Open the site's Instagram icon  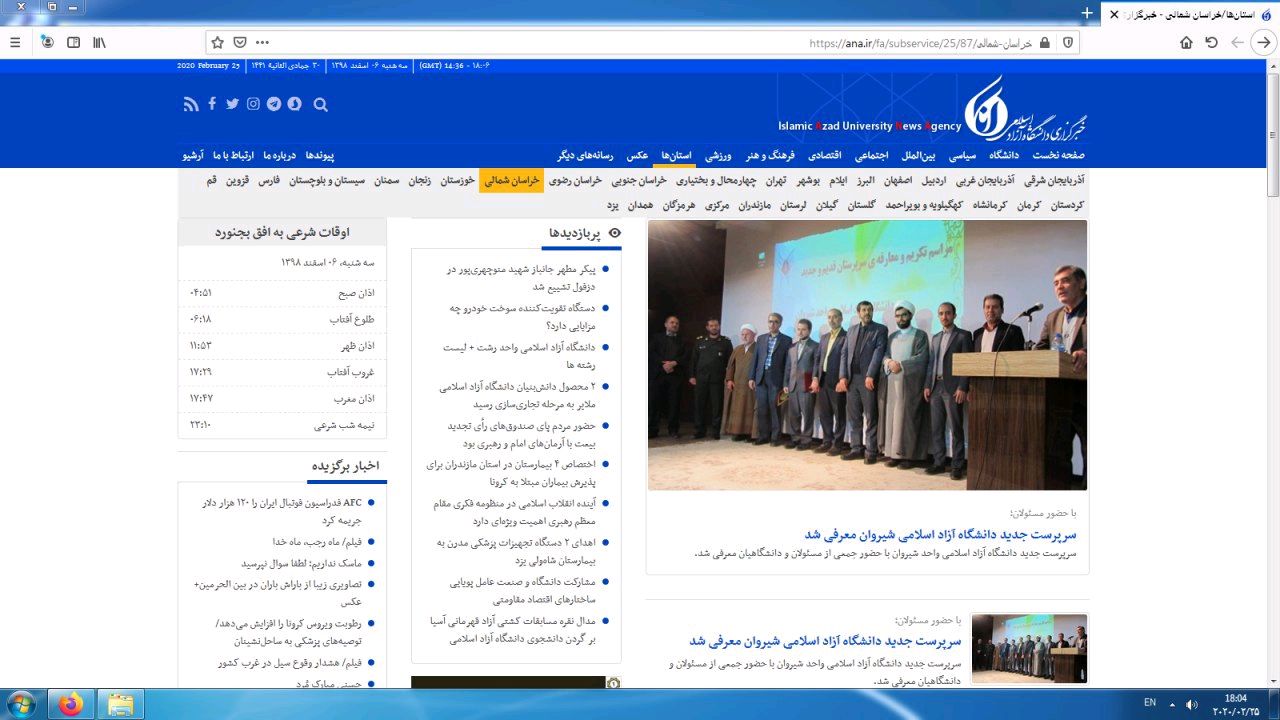253,104
